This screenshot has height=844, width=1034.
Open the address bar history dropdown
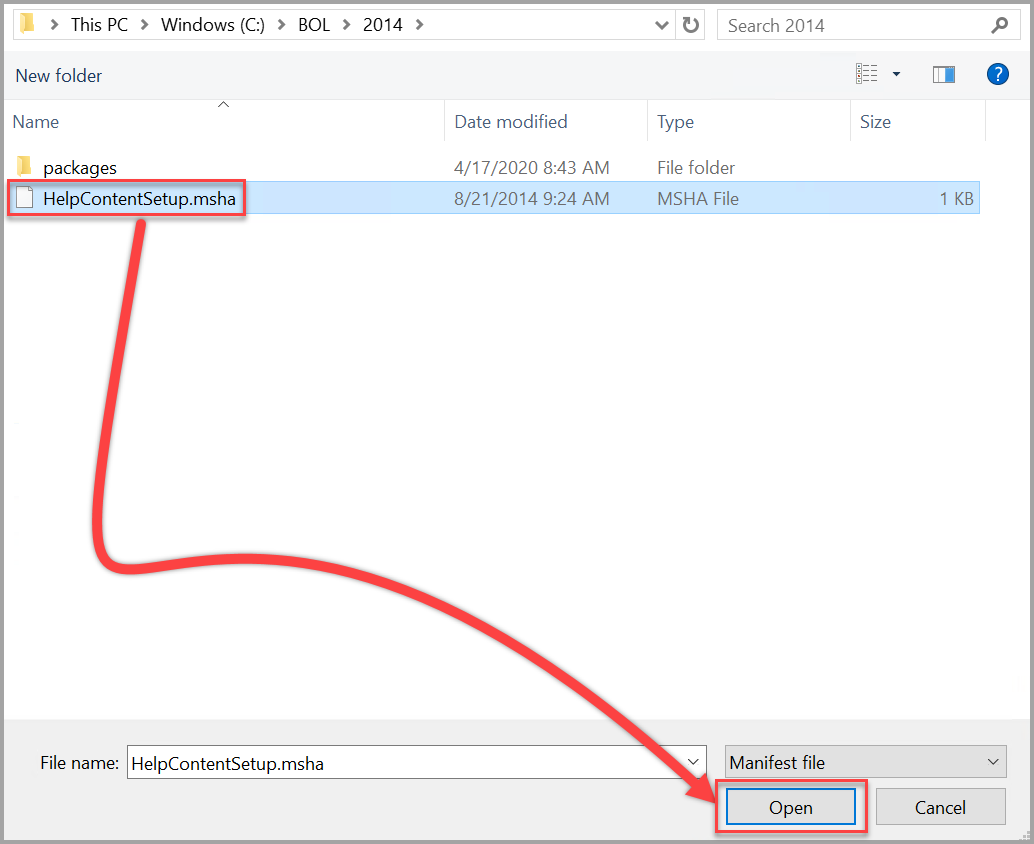point(659,25)
